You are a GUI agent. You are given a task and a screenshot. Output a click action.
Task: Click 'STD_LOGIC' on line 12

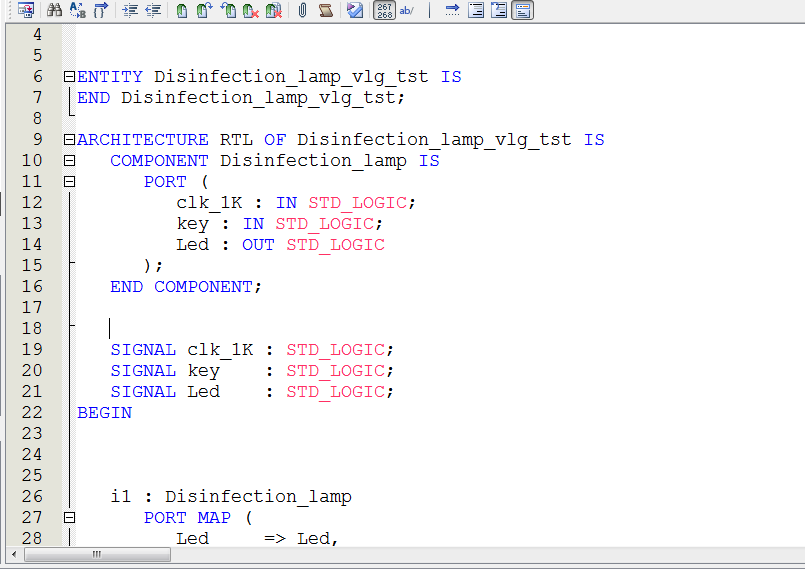point(357,203)
